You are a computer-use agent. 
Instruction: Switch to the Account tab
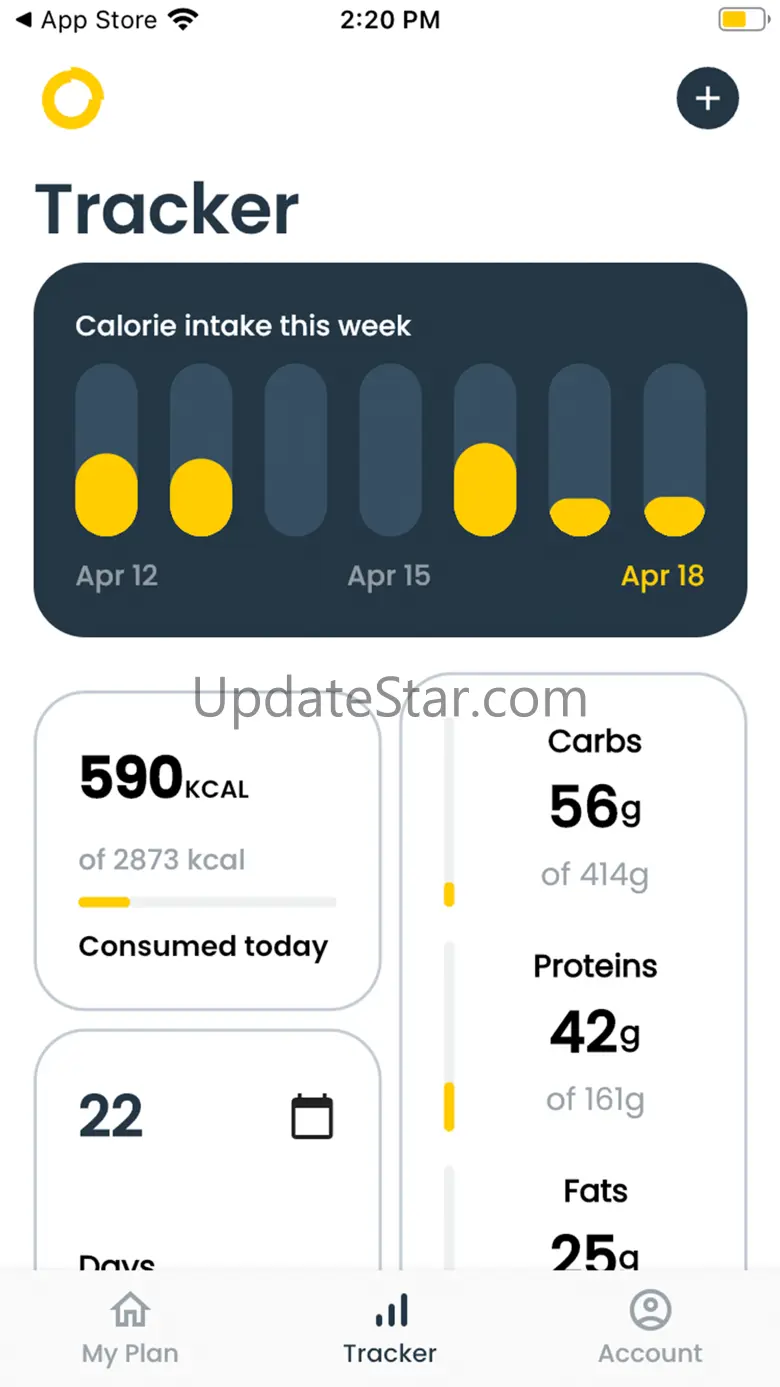(650, 1328)
